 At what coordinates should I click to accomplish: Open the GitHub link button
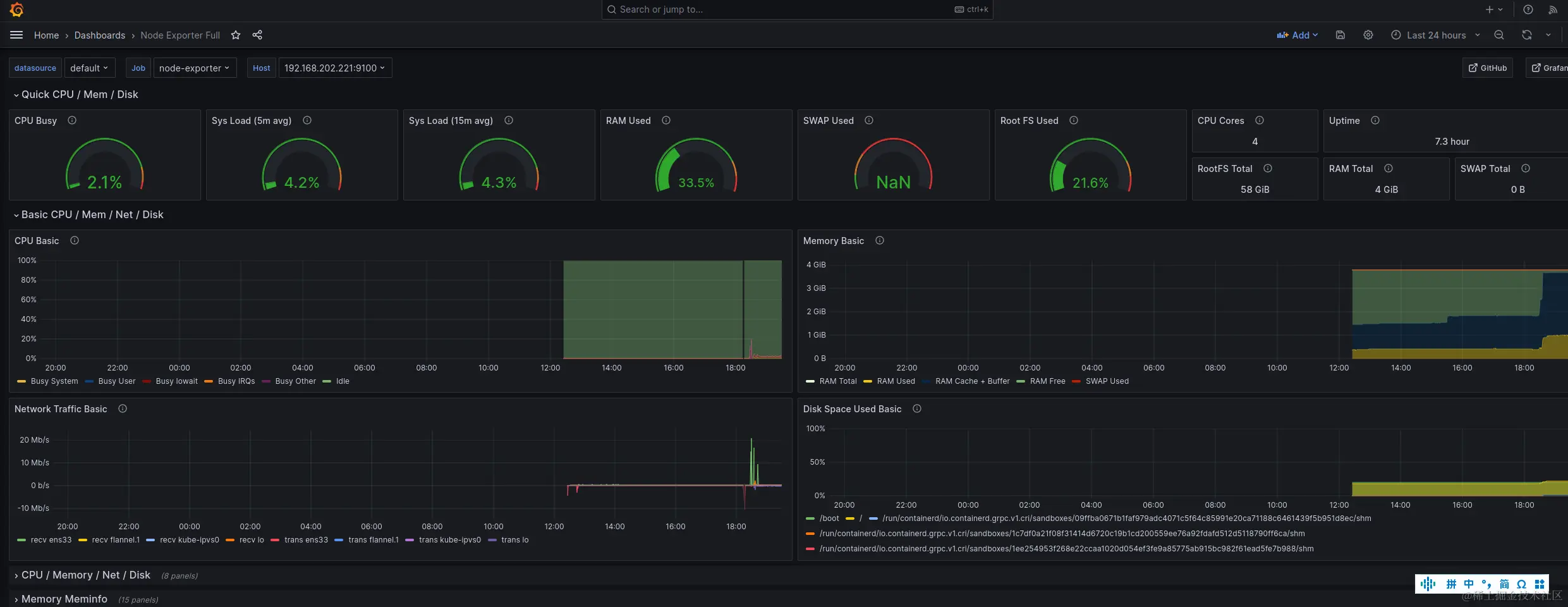pyautogui.click(x=1488, y=68)
